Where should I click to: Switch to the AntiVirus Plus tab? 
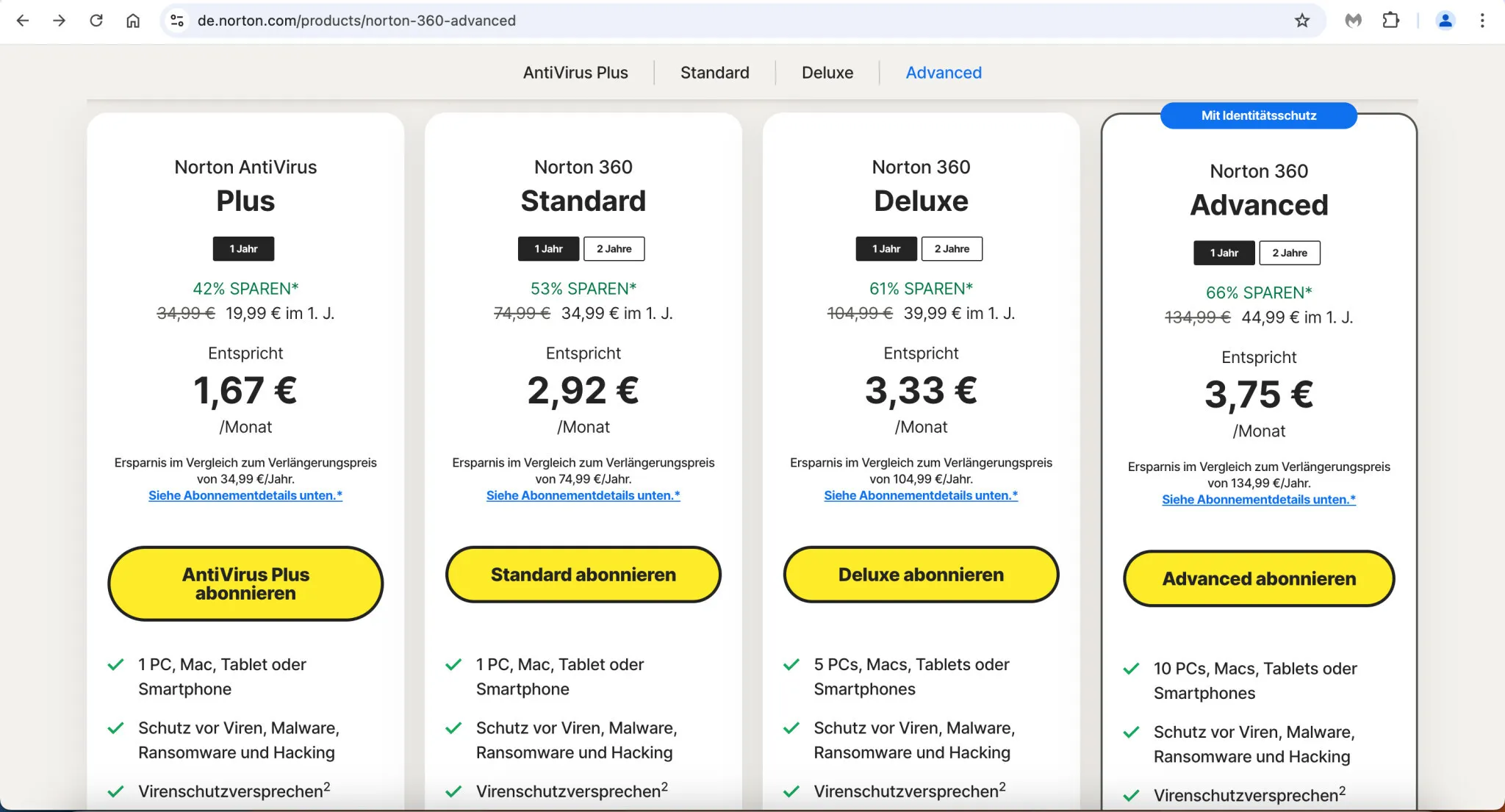tap(575, 73)
